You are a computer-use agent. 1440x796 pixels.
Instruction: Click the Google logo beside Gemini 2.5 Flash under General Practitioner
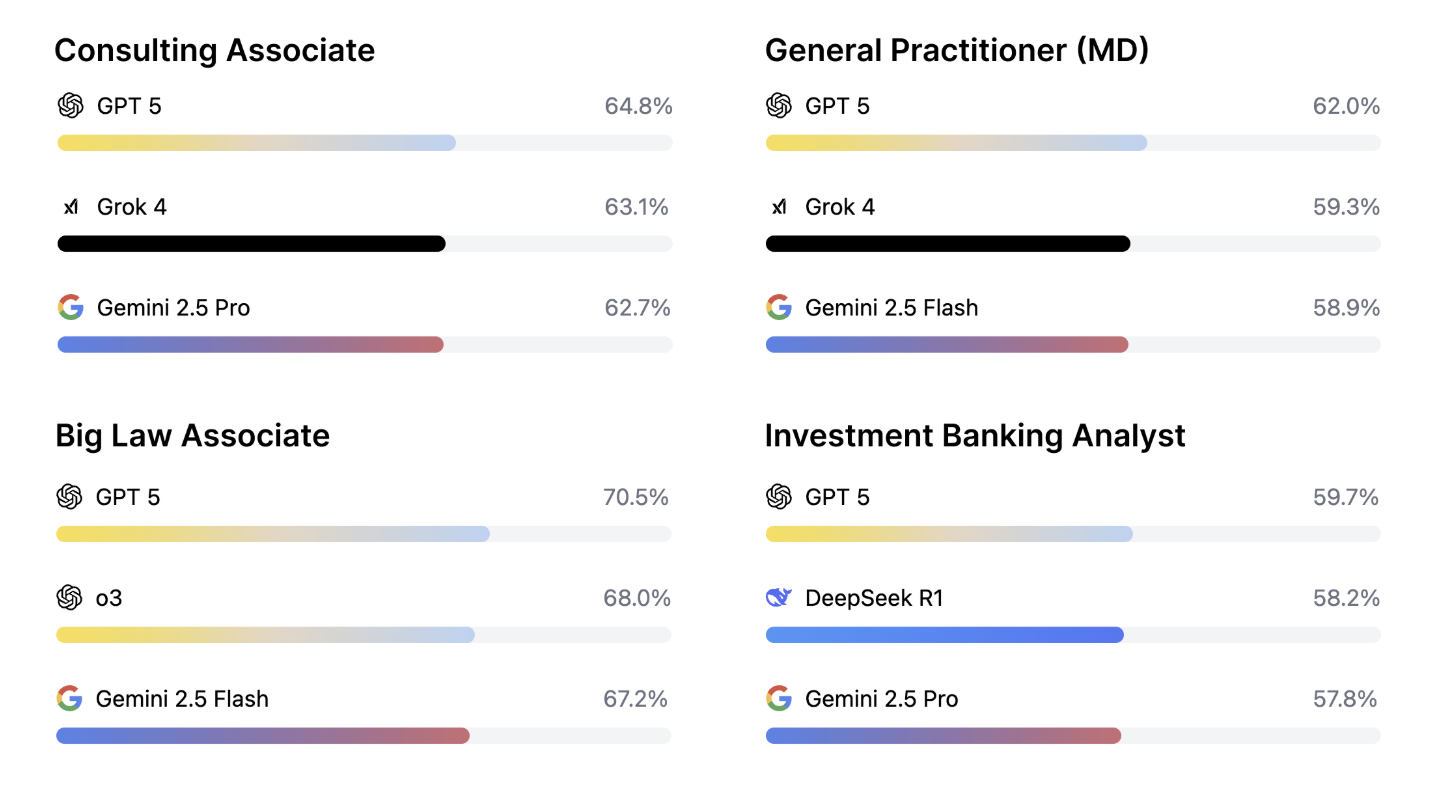tap(778, 308)
